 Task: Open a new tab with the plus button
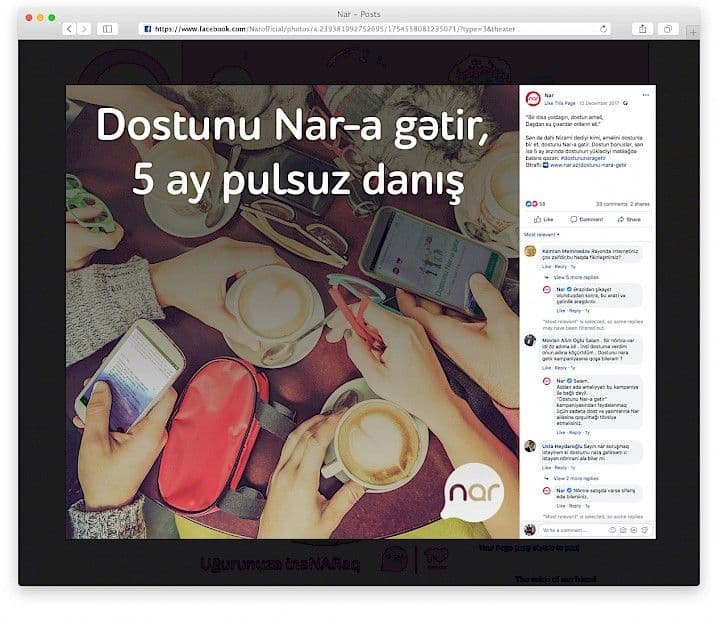(x=693, y=32)
